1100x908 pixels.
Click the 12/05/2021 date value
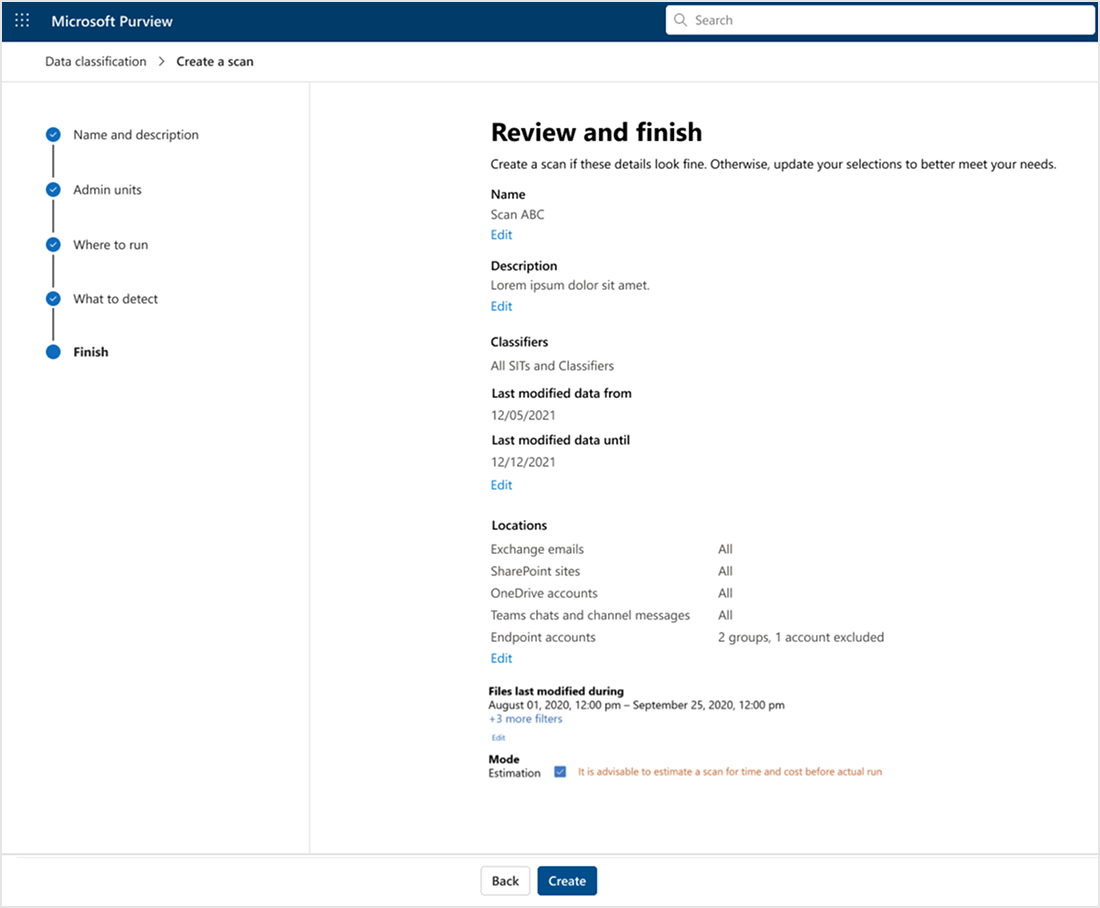pos(523,415)
